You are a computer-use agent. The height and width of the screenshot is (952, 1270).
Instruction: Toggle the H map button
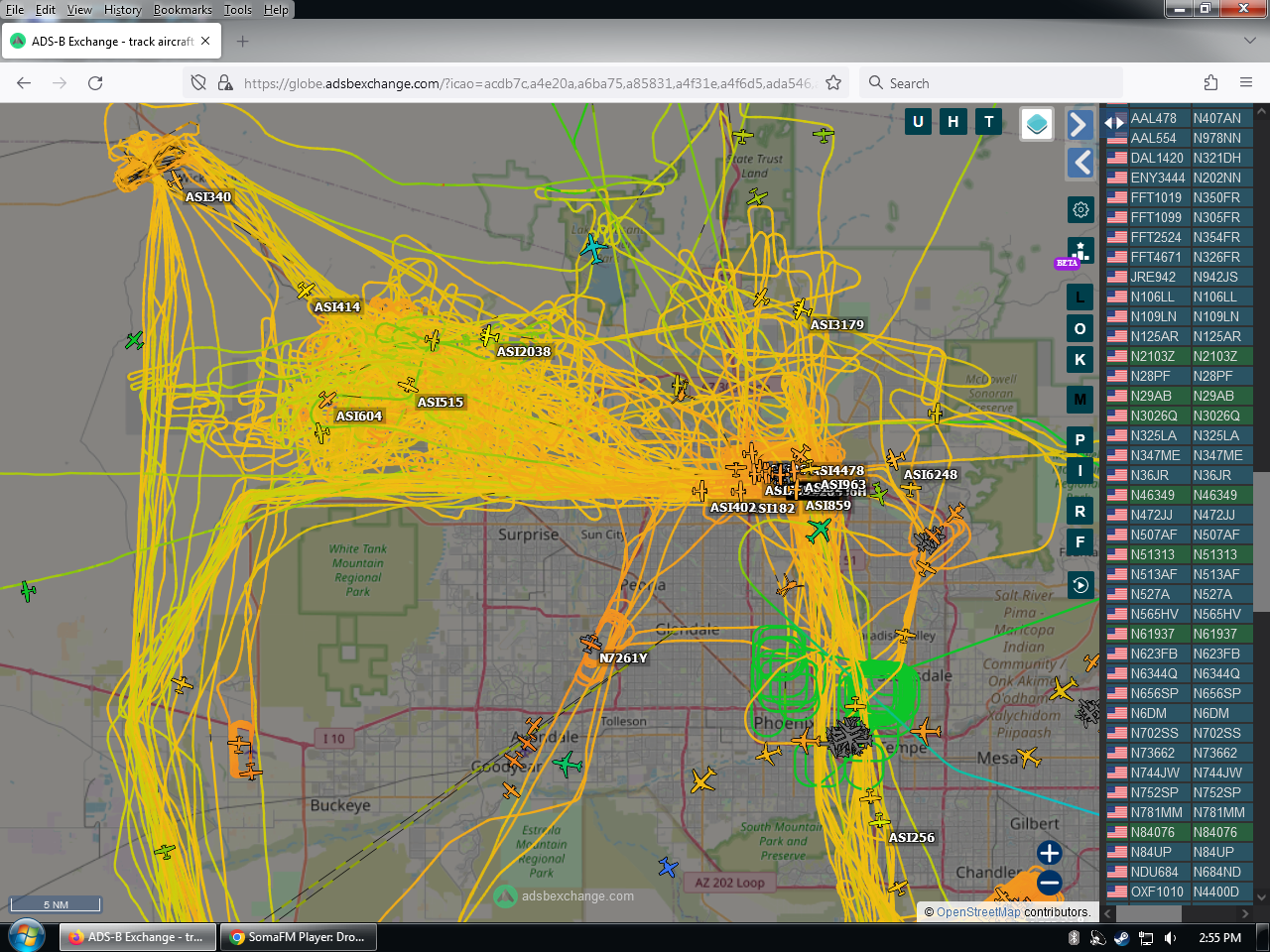click(953, 122)
